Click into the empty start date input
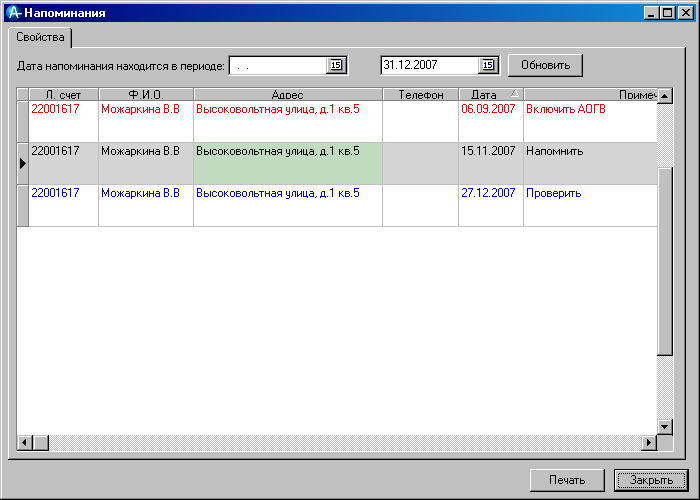Image resolution: width=700 pixels, height=500 pixels. point(277,65)
